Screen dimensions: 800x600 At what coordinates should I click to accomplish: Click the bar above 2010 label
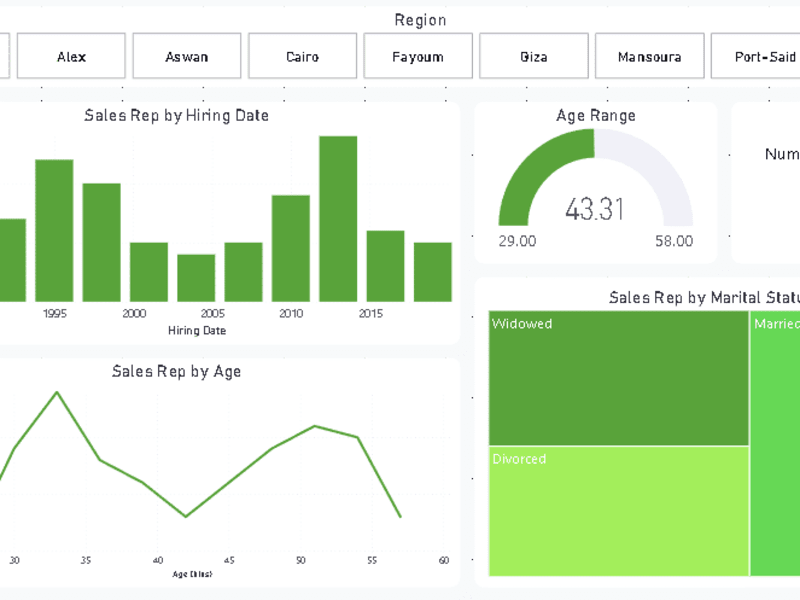pos(291,248)
